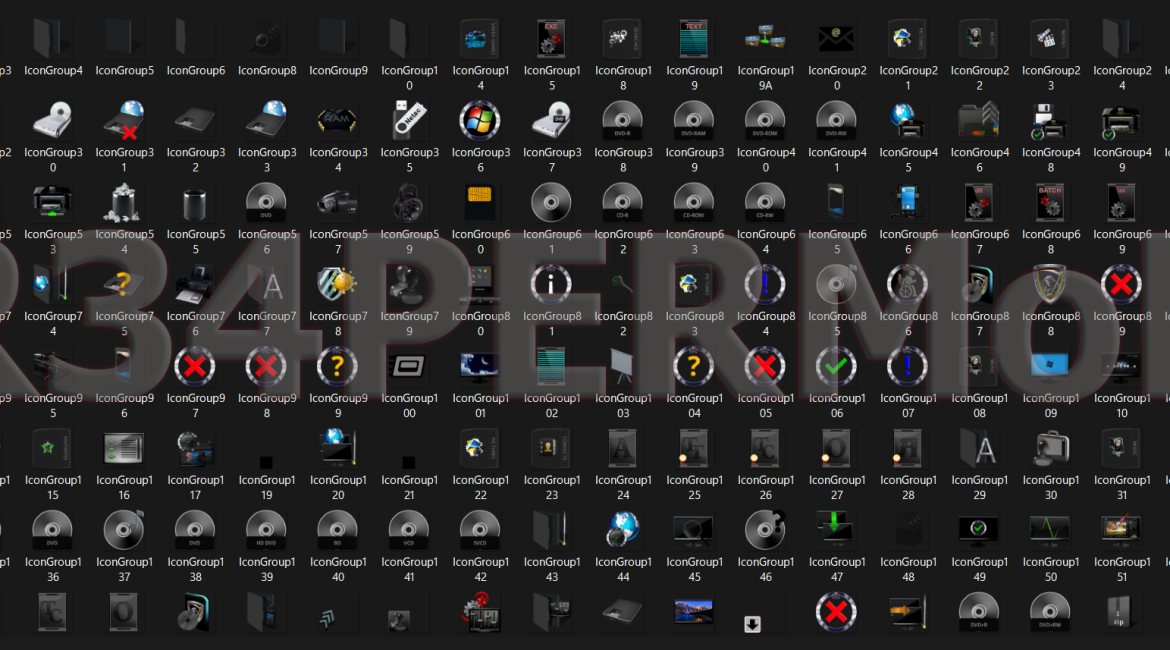
Task: Click the IconGroup99 yellow question mark icon
Action: pos(338,367)
